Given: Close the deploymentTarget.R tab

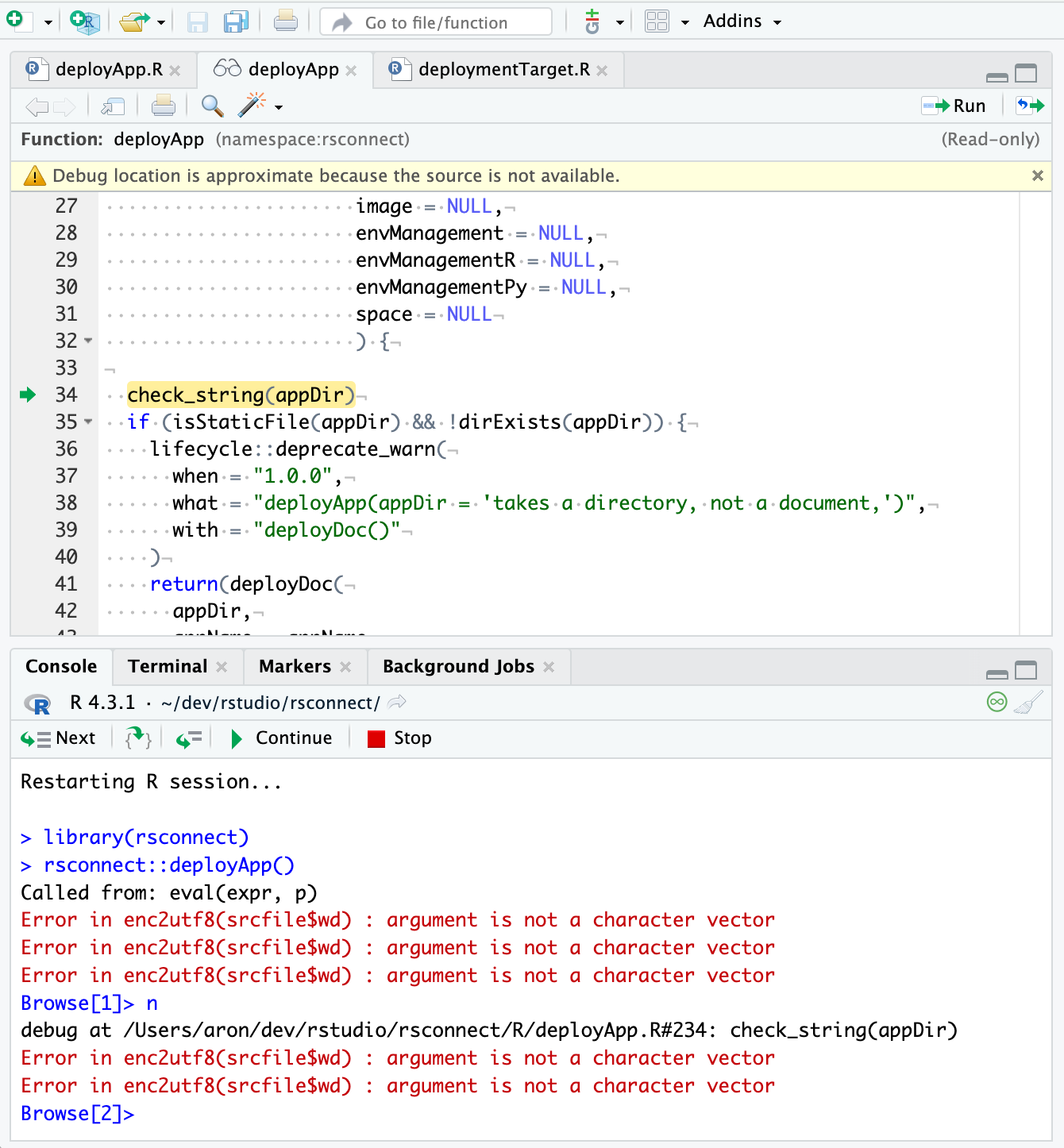Looking at the screenshot, I should (602, 71).
